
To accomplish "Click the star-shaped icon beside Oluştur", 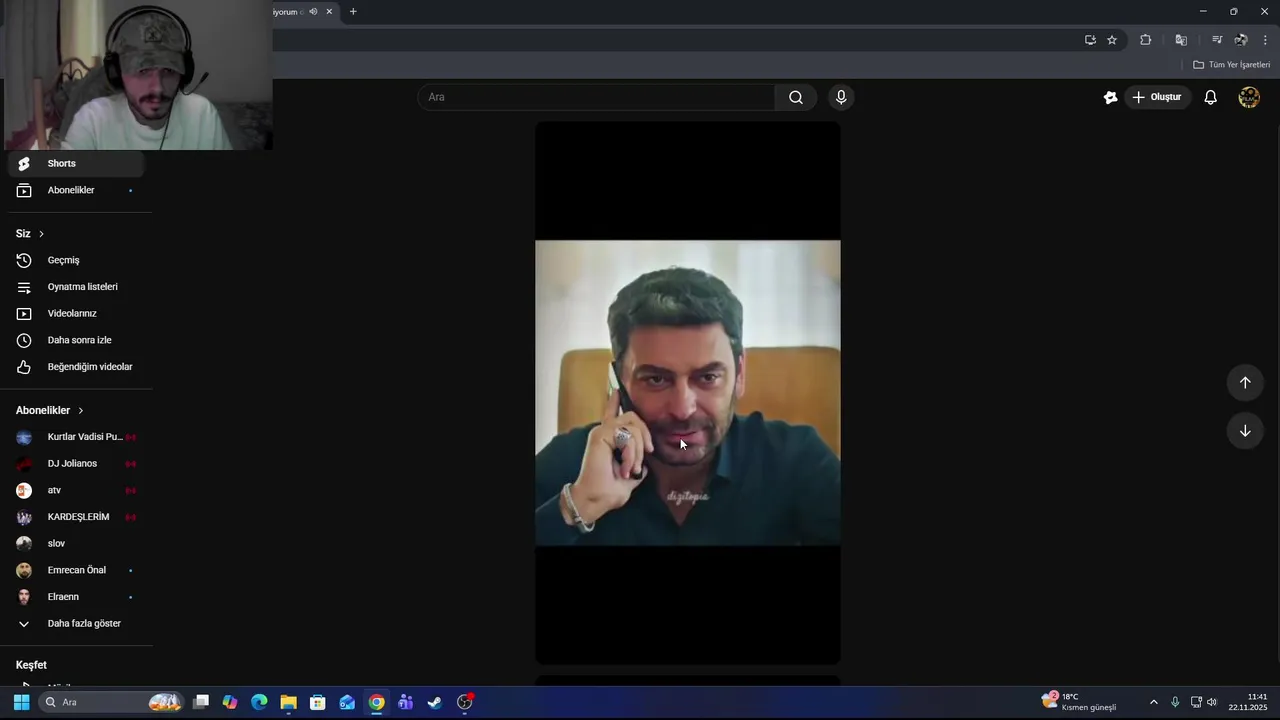I will click(x=1110, y=97).
